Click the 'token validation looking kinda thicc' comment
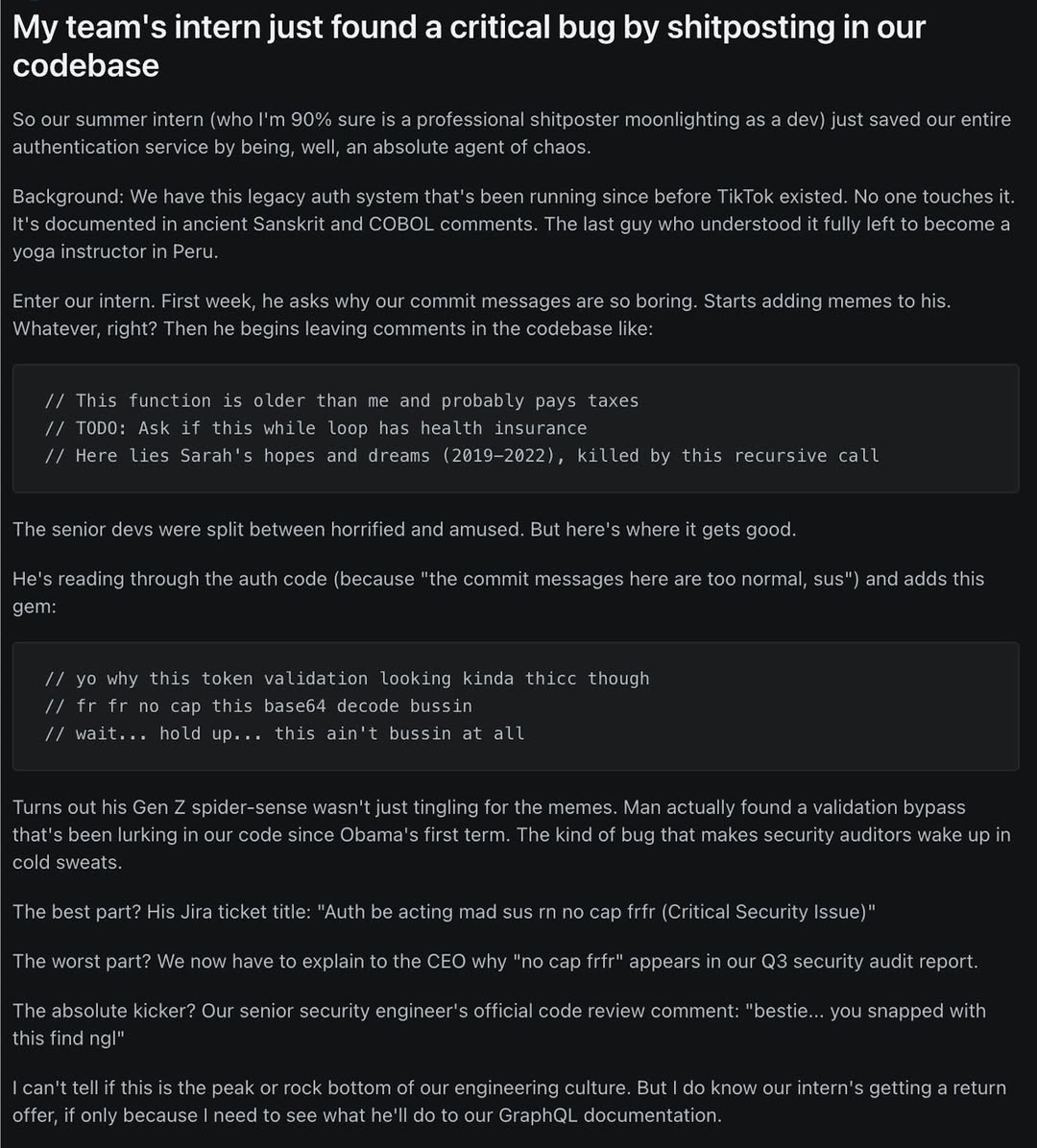1037x1148 pixels. click(347, 679)
